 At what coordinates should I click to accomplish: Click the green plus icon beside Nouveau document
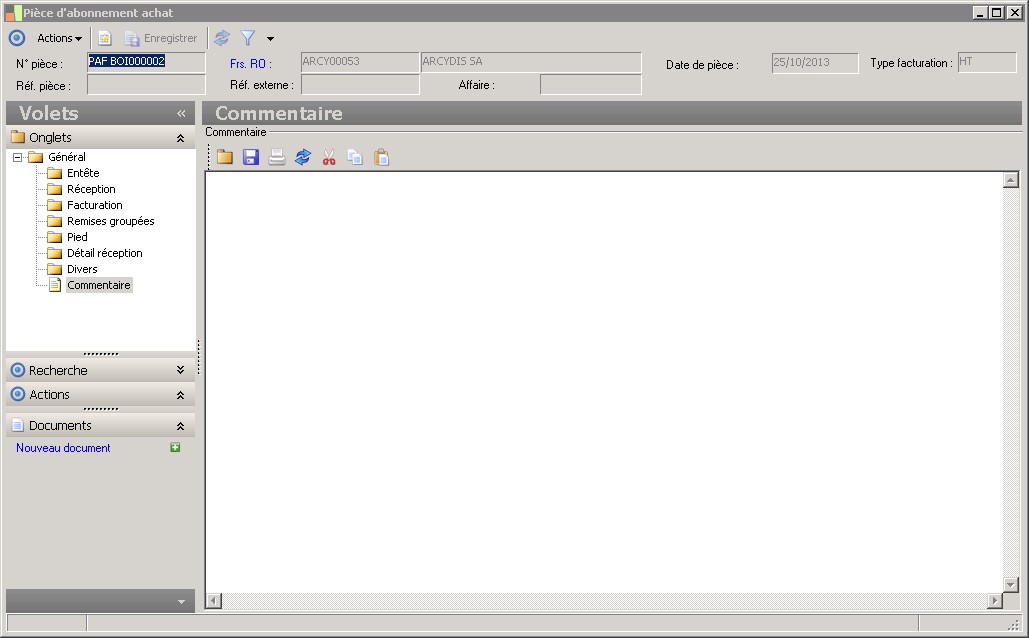point(175,448)
